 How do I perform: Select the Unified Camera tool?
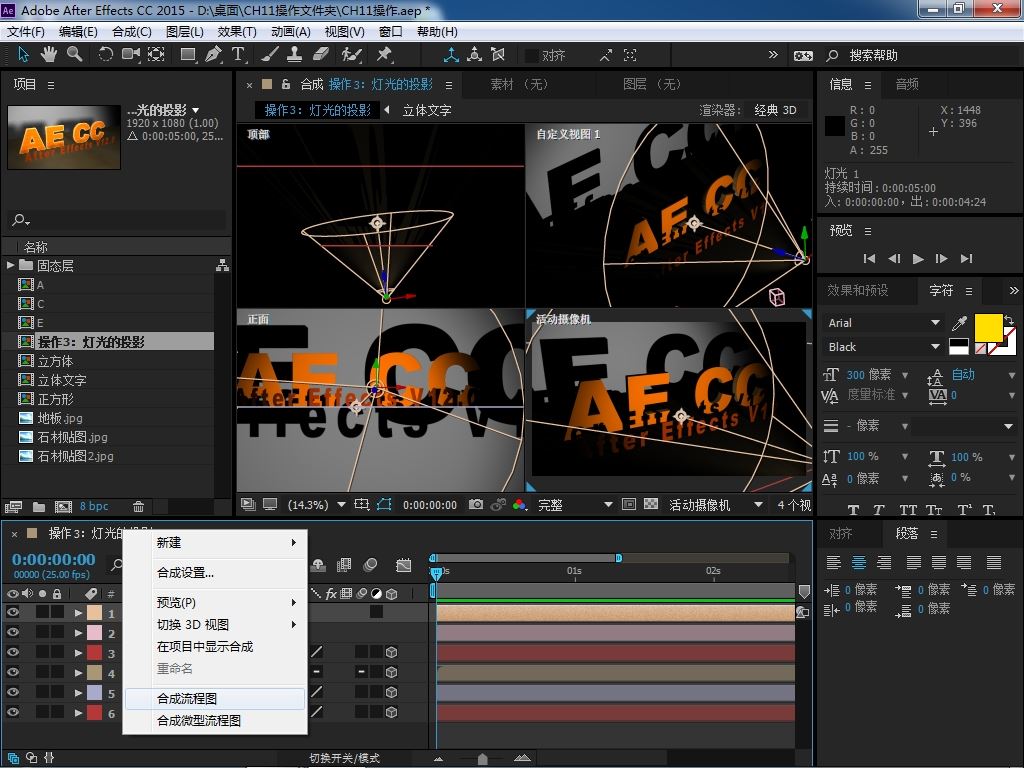(131, 55)
